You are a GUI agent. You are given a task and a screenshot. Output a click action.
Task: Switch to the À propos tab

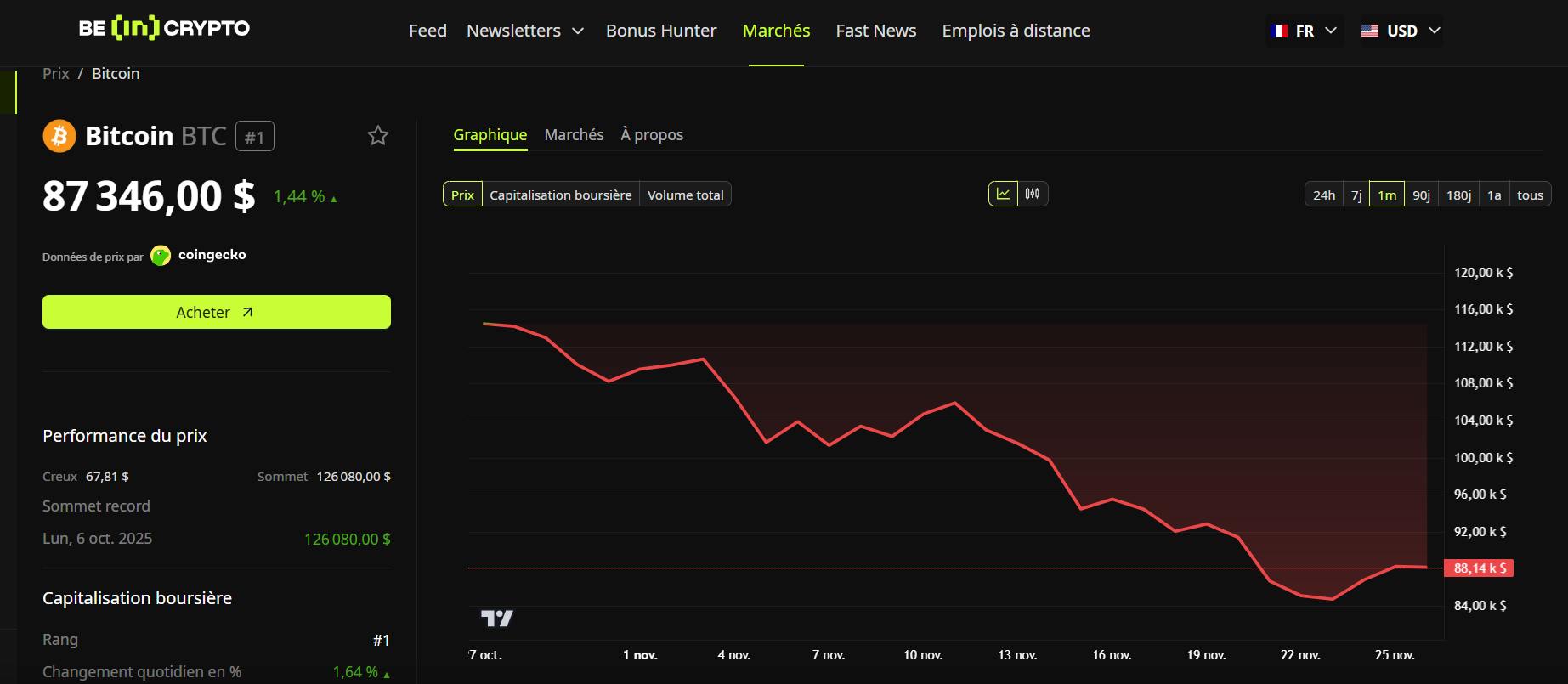click(652, 135)
